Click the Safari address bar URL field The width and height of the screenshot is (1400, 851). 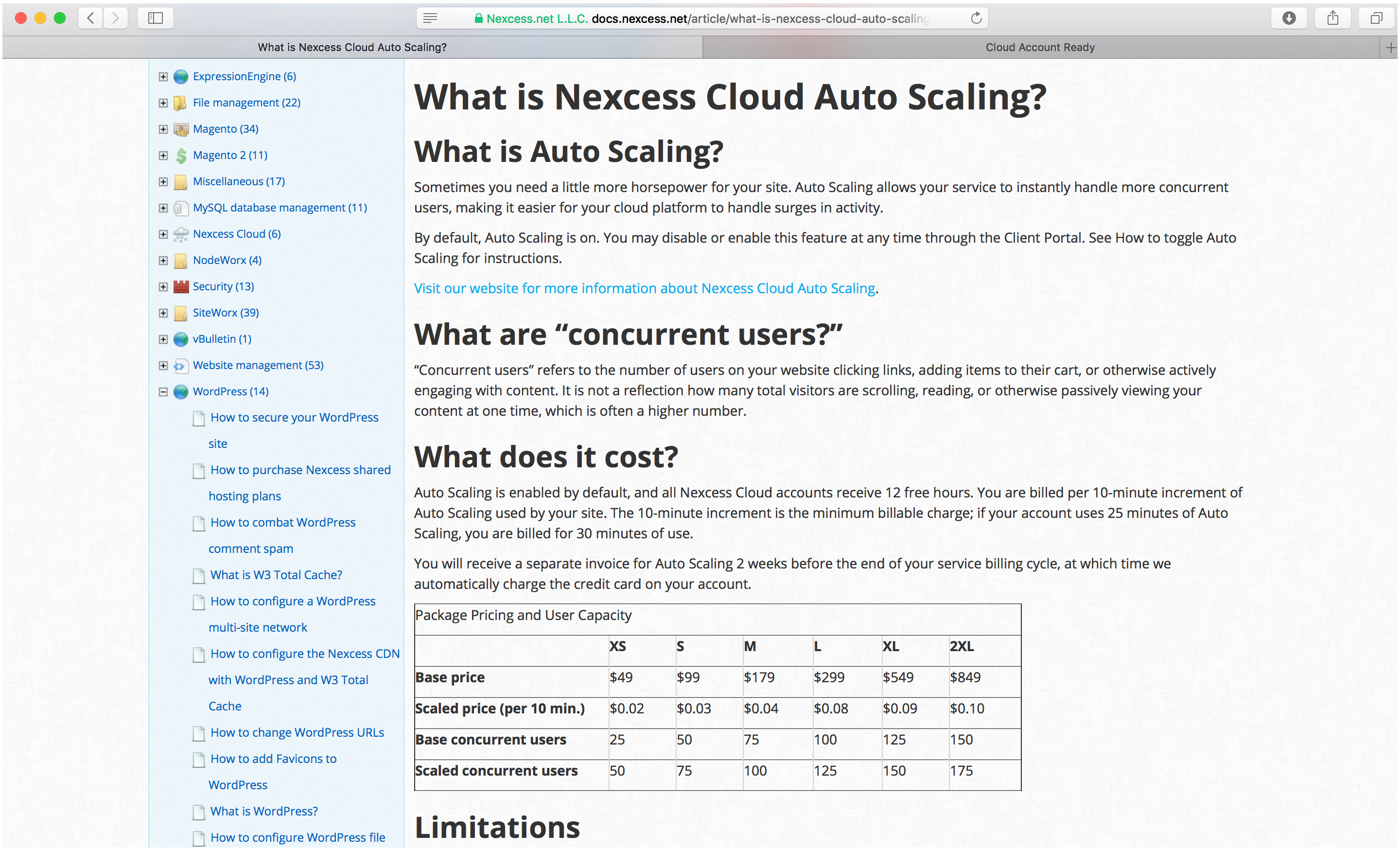[x=702, y=18]
